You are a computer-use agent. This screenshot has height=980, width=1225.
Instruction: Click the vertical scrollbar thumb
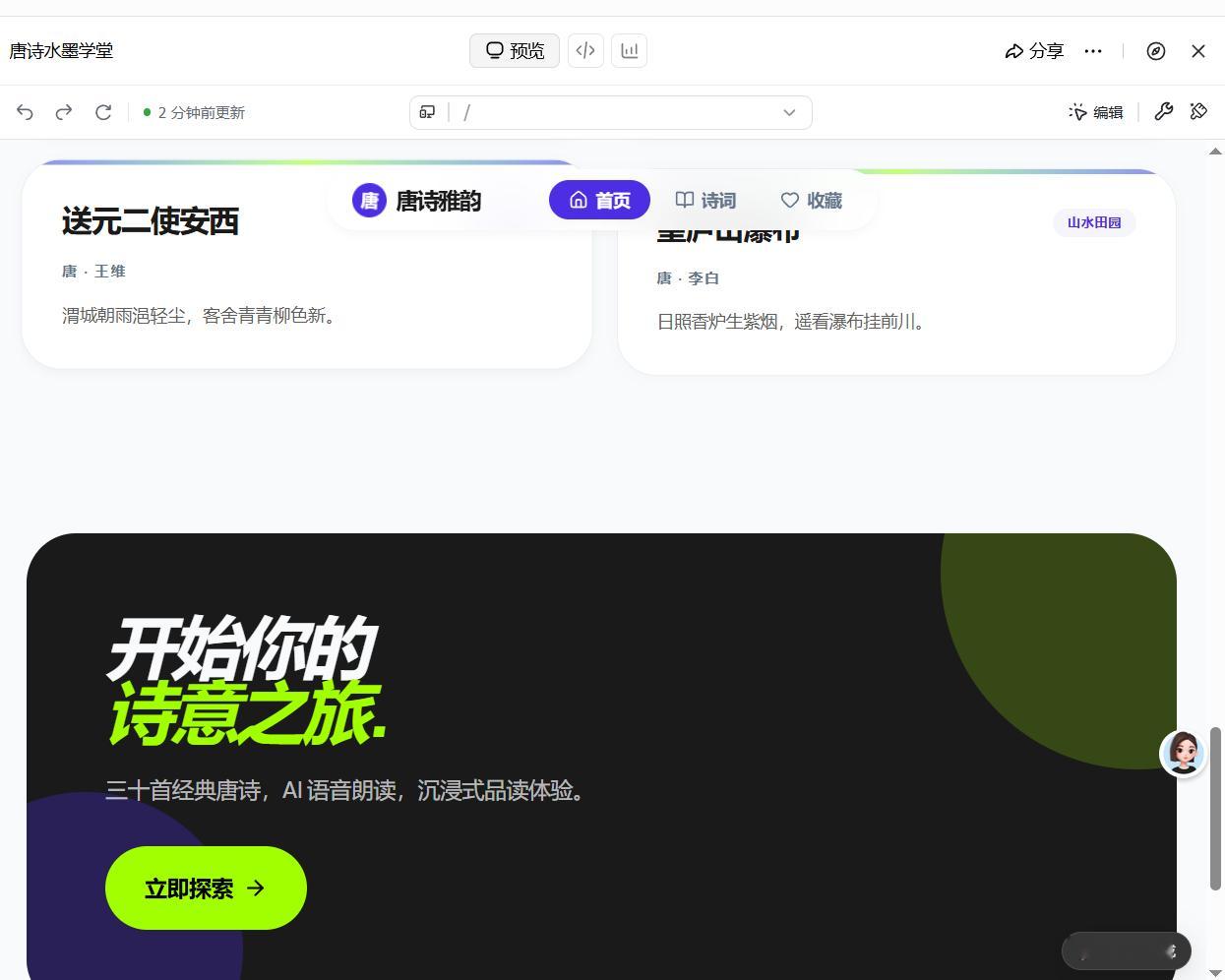[1215, 809]
